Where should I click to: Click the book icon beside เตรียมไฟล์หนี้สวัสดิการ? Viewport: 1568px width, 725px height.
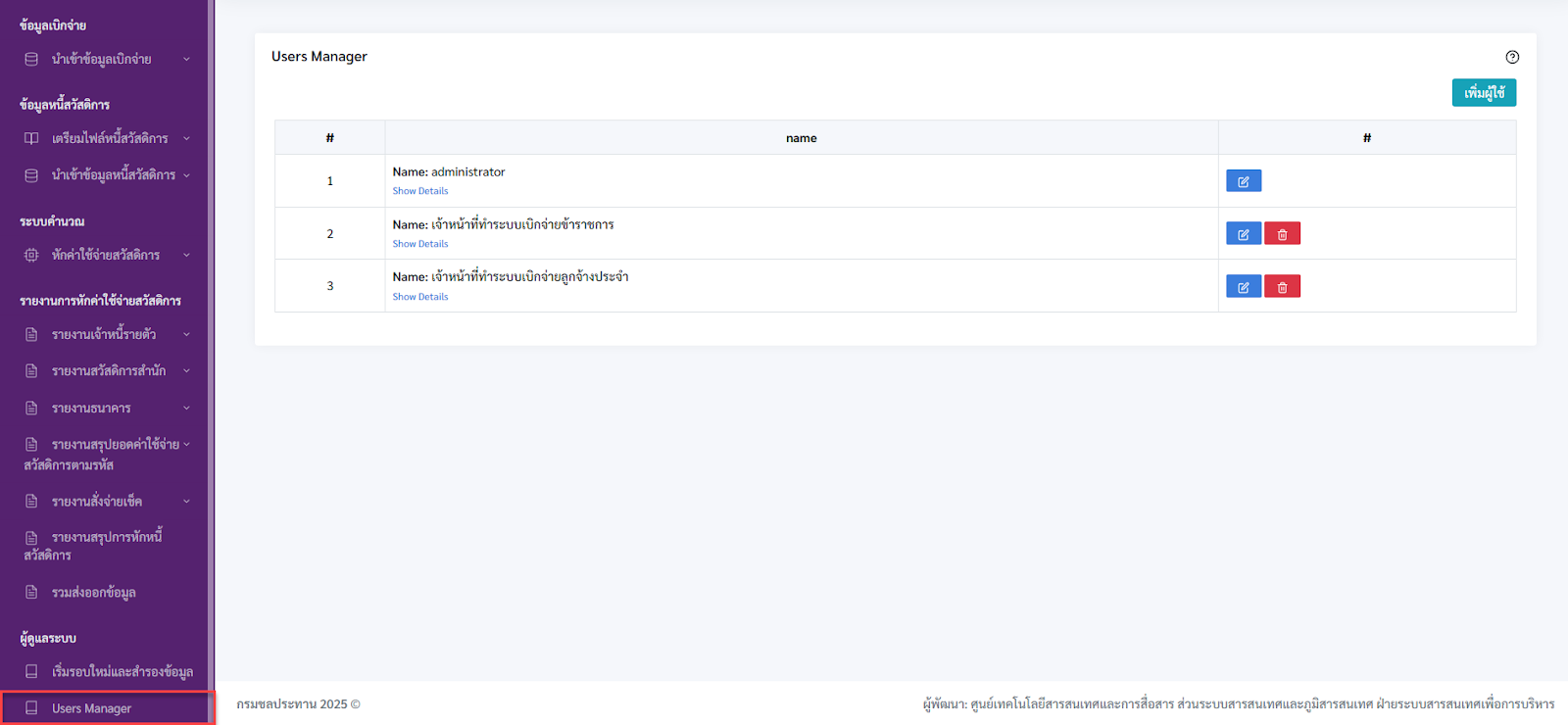click(31, 138)
